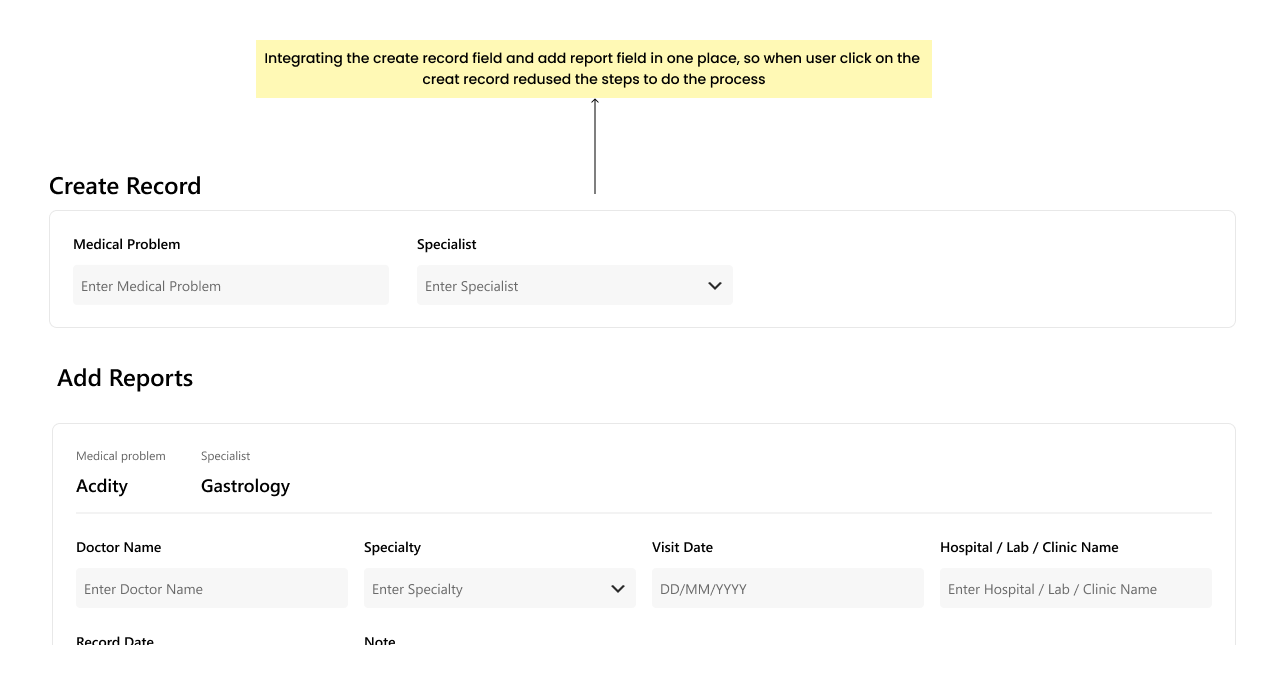Screen dimensions: 1285x685
Task: Click the chevron icon in Specialty field
Action: 617,589
